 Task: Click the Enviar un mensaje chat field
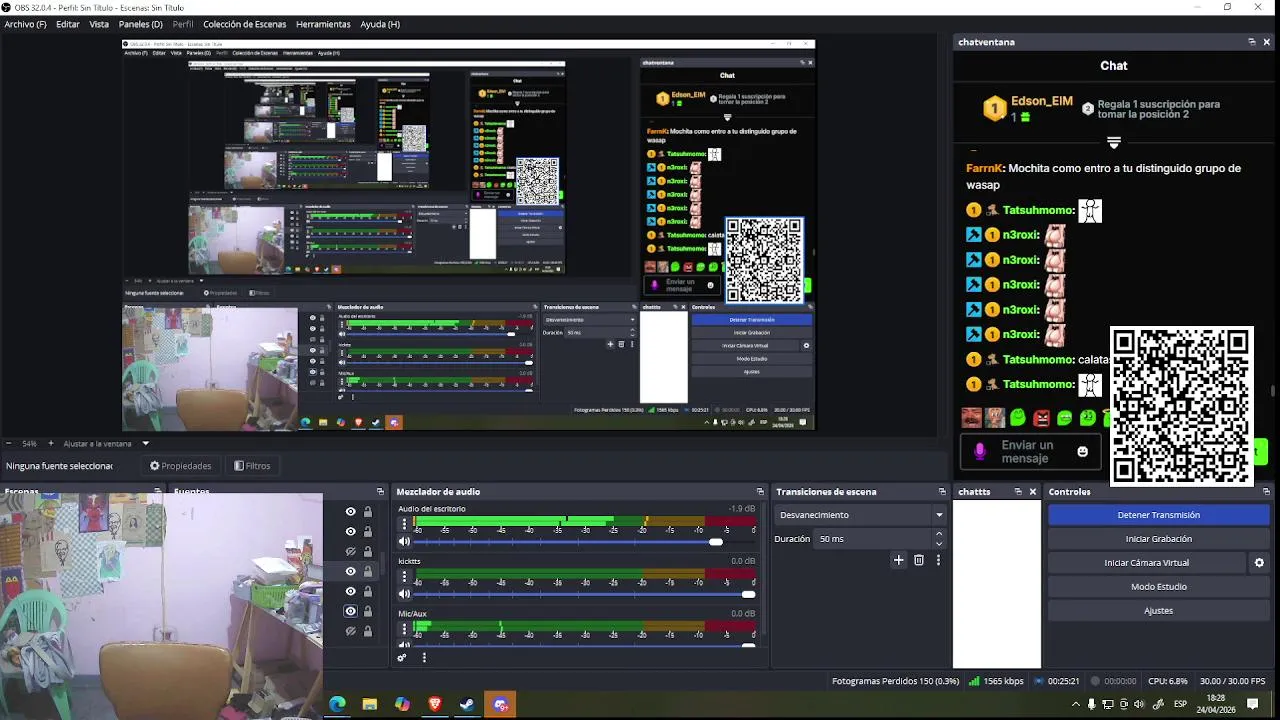[x=1030, y=452]
